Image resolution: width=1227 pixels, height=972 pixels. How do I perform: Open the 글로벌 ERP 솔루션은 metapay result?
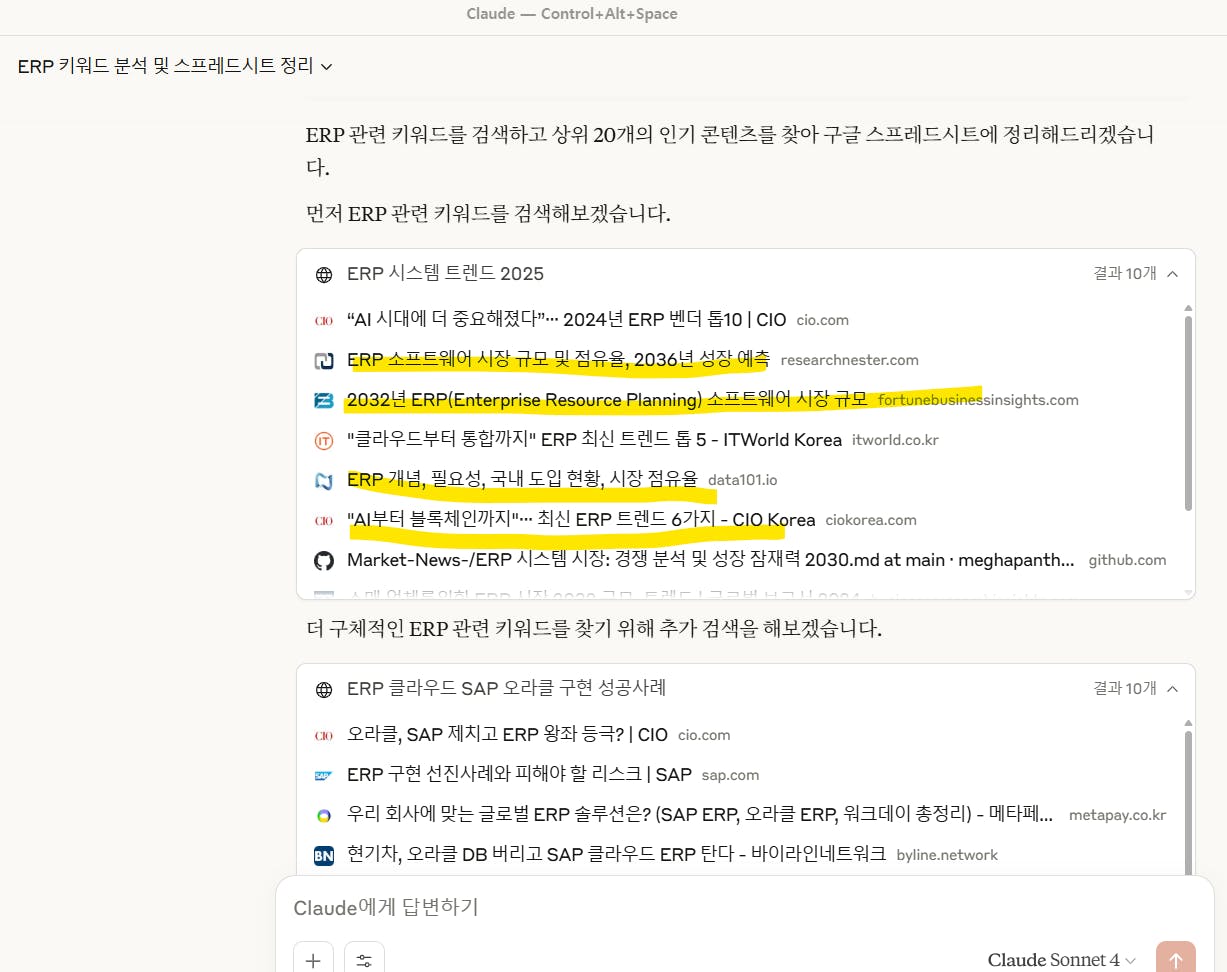pyautogui.click(x=700, y=815)
